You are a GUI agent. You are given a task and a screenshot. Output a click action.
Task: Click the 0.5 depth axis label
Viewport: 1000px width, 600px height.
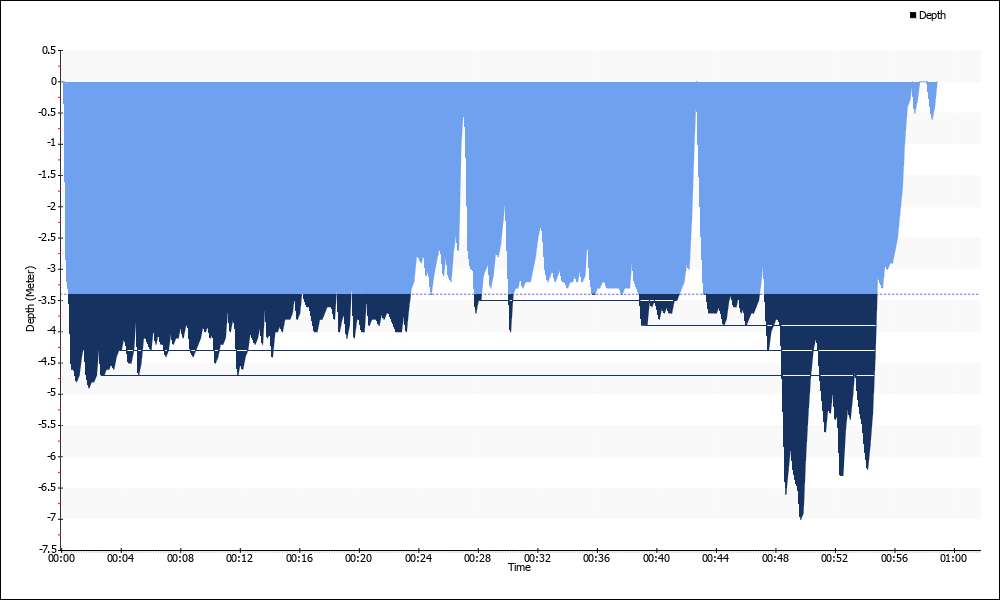point(49,50)
